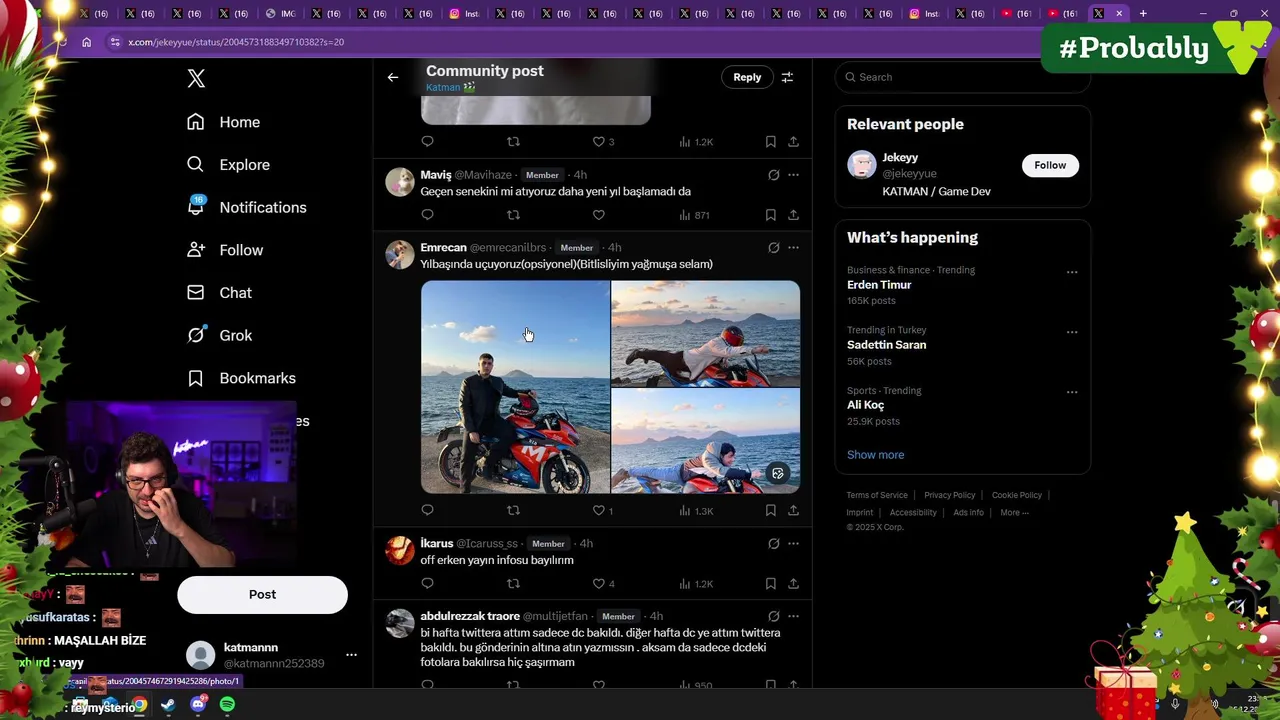1280x720 pixels.
Task: Click Grok icon on Mavis's reply
Action: [x=773, y=175]
